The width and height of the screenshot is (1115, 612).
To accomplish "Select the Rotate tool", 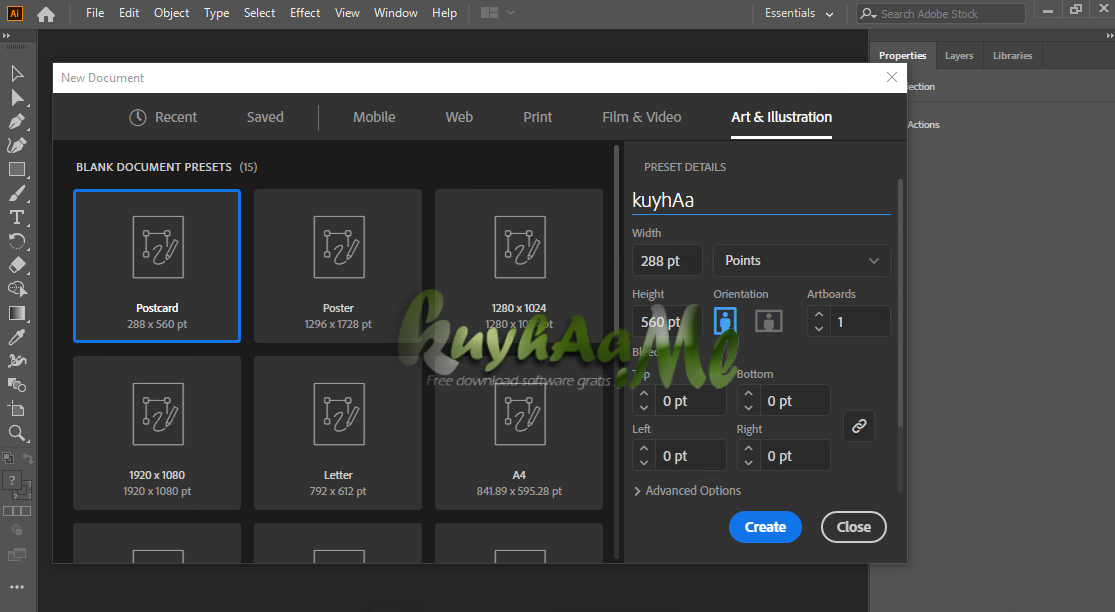I will 17,242.
